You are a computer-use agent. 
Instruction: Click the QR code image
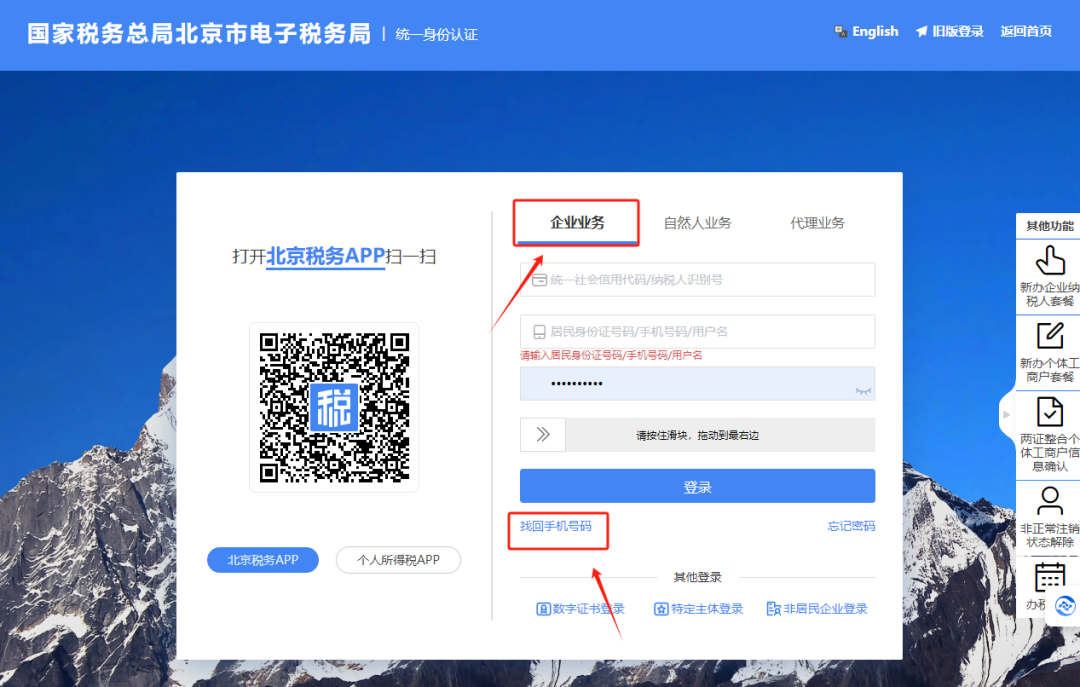[334, 407]
